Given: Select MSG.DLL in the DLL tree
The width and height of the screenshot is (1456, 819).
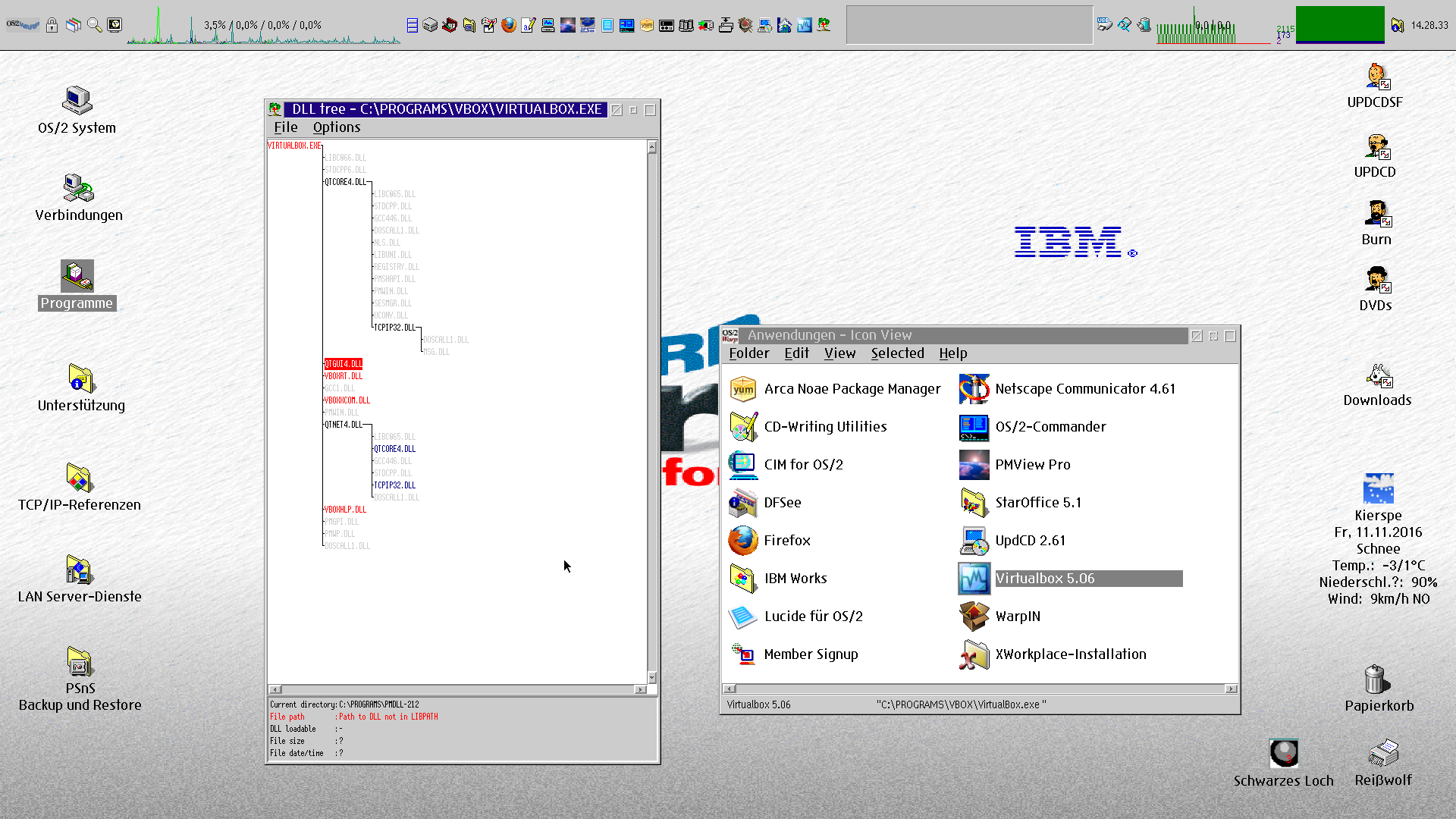Looking at the screenshot, I should tap(436, 352).
